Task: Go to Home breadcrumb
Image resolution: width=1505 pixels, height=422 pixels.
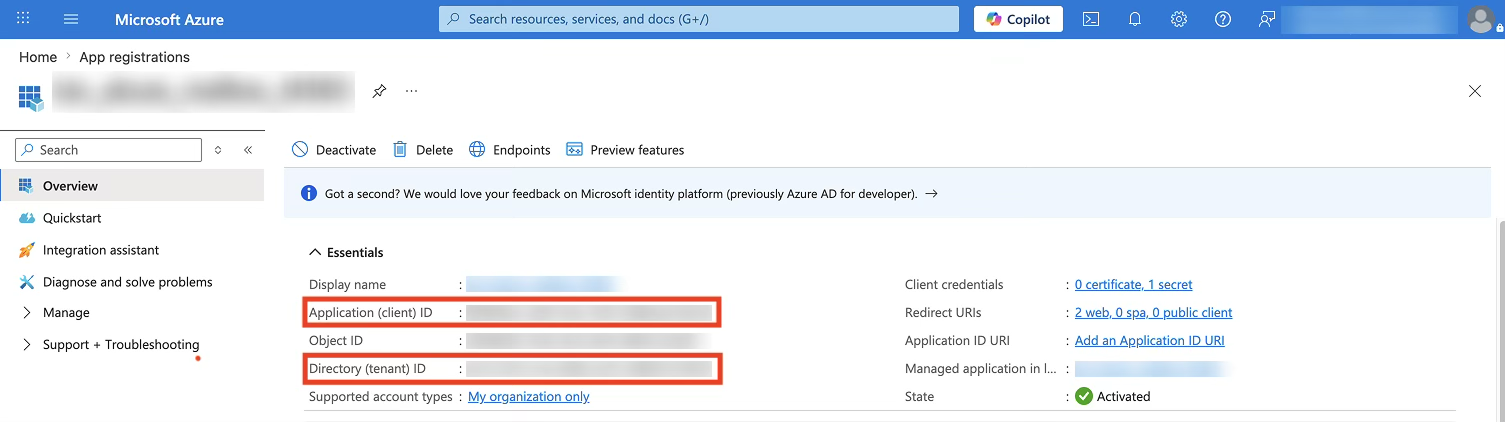Action: (38, 57)
